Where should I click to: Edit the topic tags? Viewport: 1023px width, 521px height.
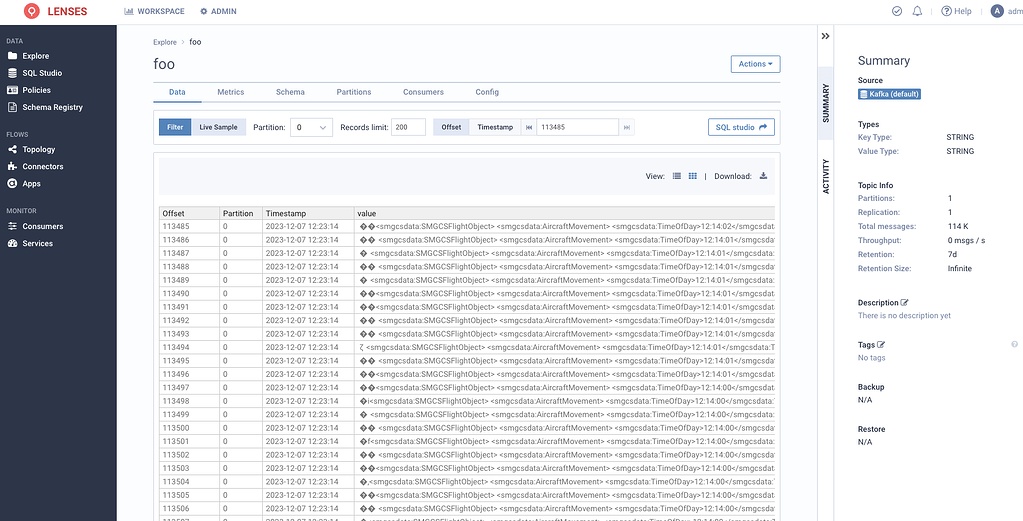(881, 345)
